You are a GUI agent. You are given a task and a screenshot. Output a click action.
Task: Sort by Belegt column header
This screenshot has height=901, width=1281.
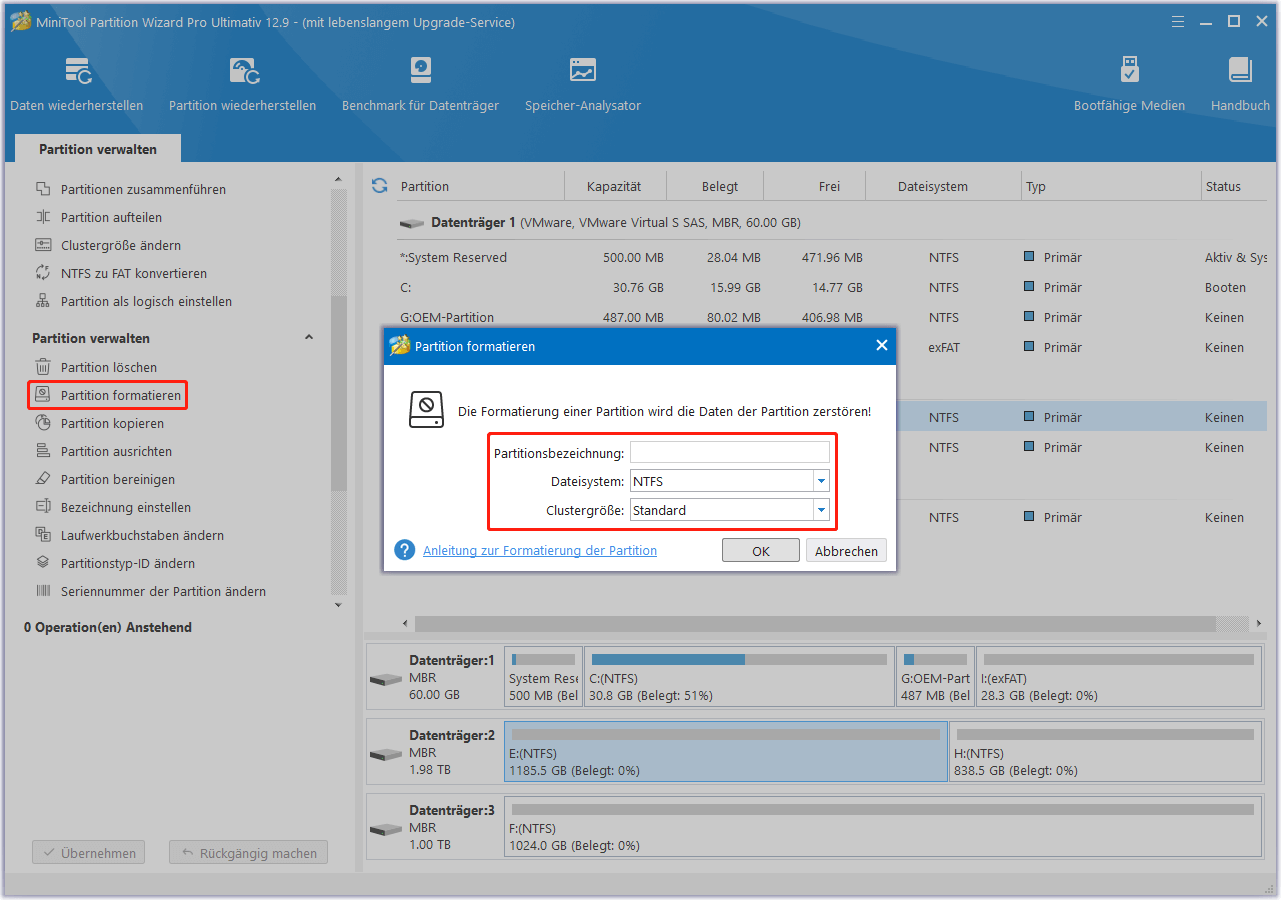720,186
